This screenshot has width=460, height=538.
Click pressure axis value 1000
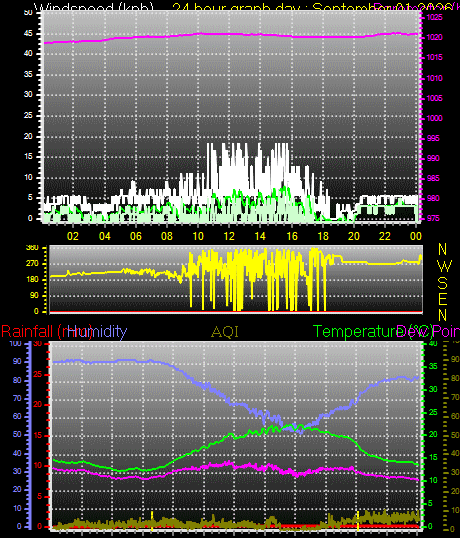click(435, 118)
